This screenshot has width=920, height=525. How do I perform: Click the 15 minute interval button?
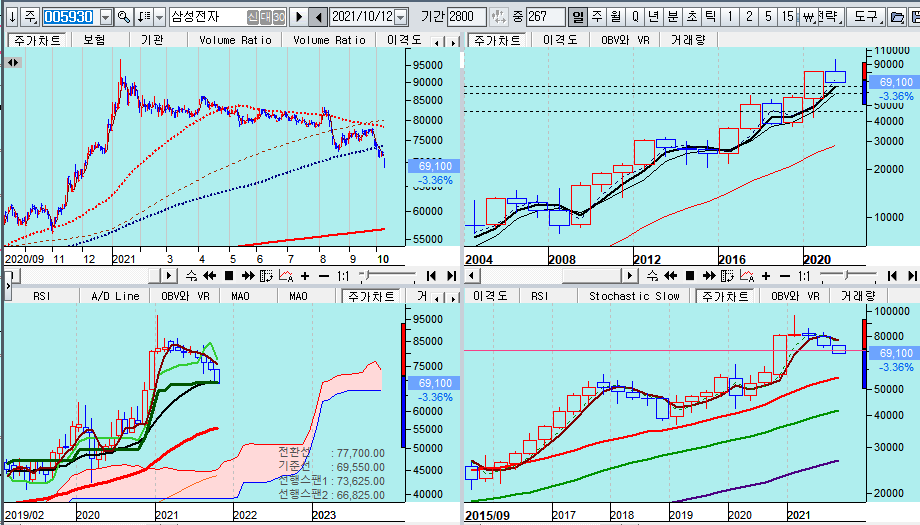tap(788, 17)
